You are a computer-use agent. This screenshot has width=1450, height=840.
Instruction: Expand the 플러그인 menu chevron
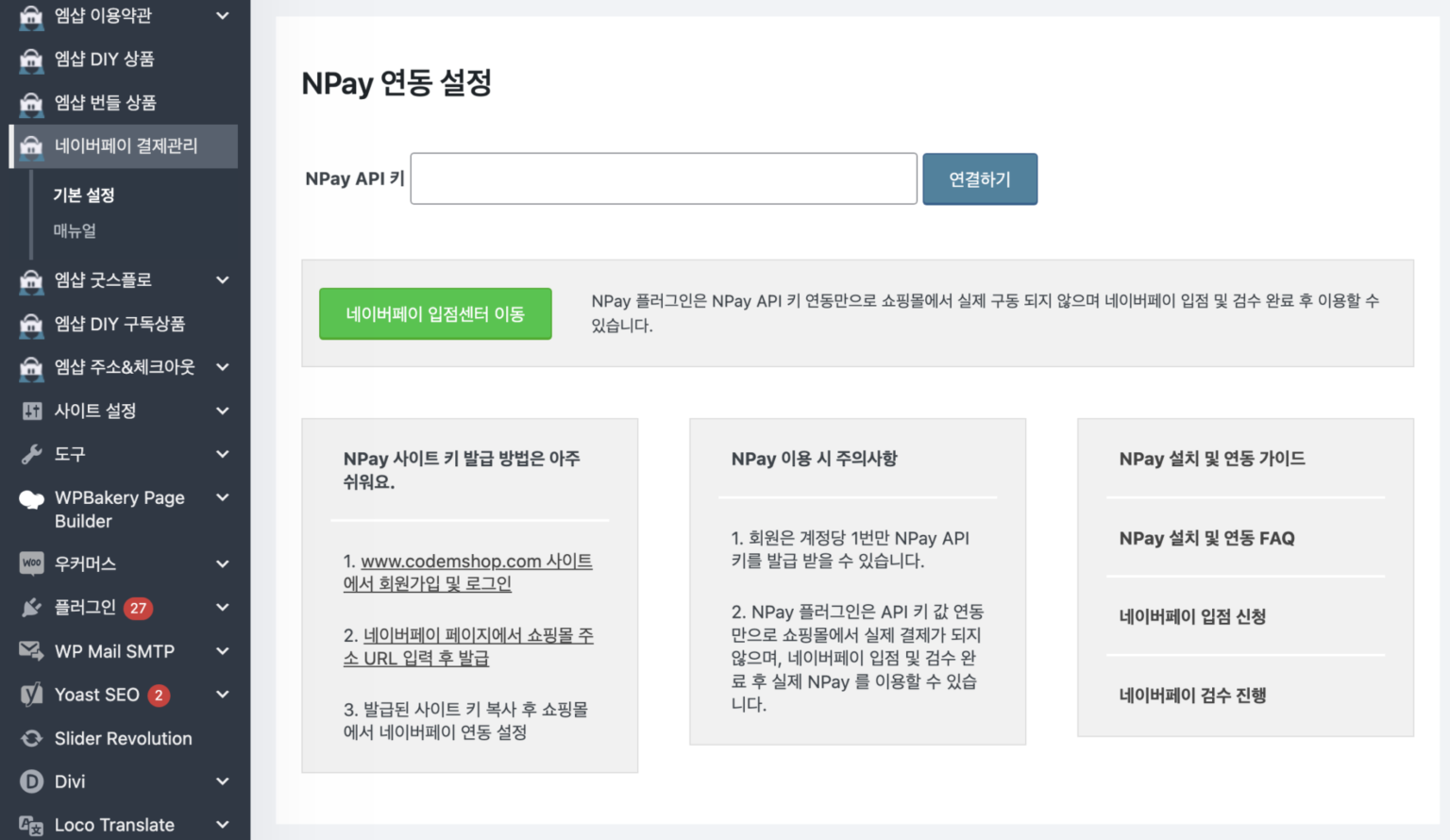pos(223,607)
